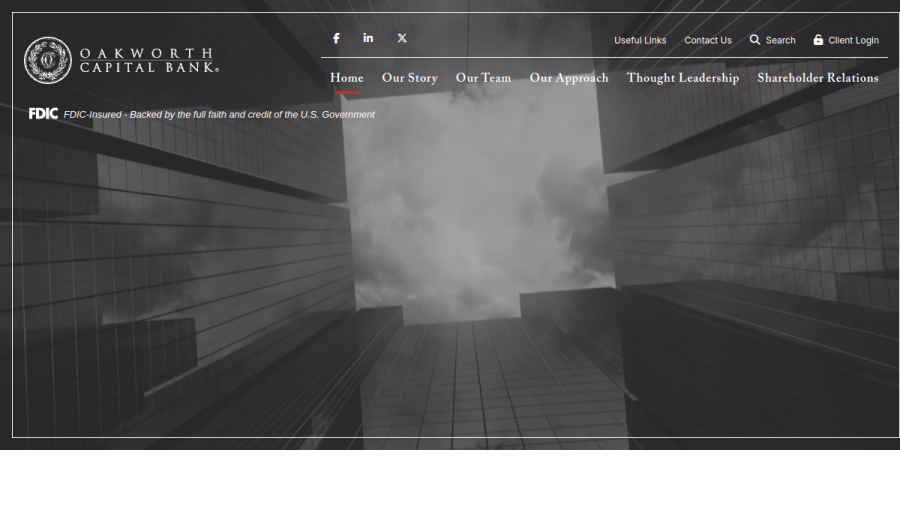Click the Oakworth Capital Bank logo

pos(122,60)
